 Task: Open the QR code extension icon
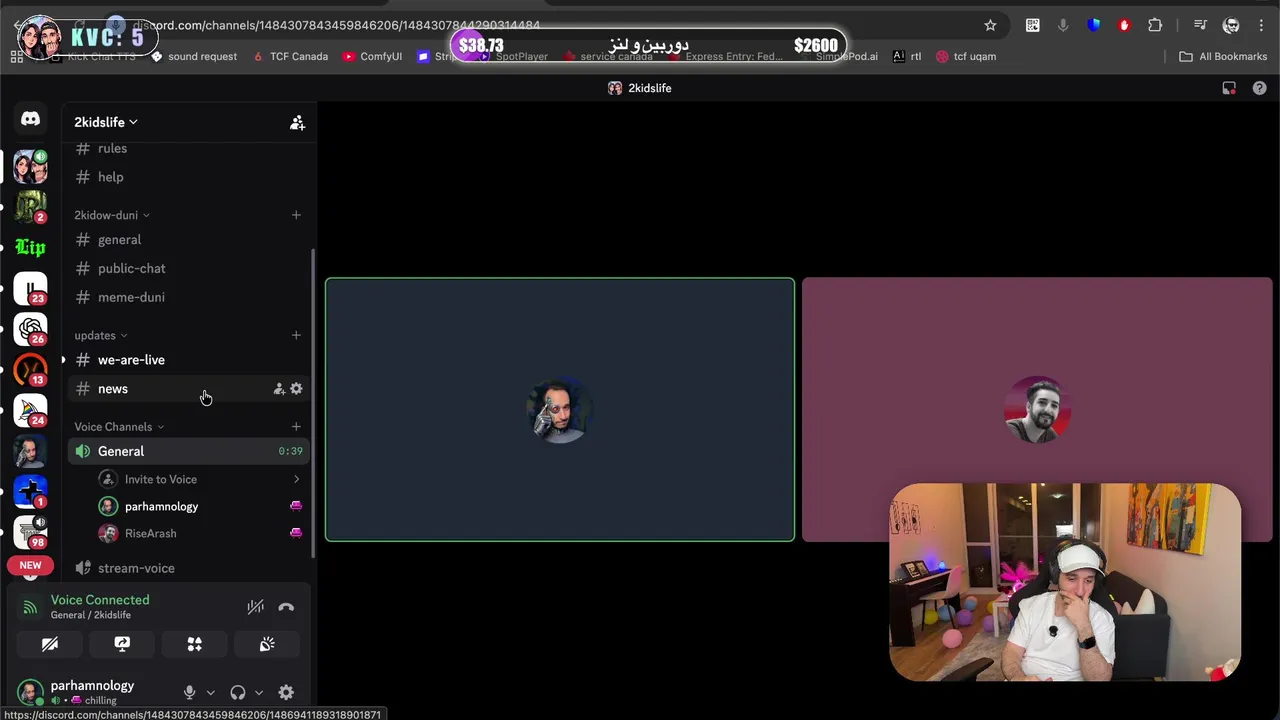tap(1033, 25)
